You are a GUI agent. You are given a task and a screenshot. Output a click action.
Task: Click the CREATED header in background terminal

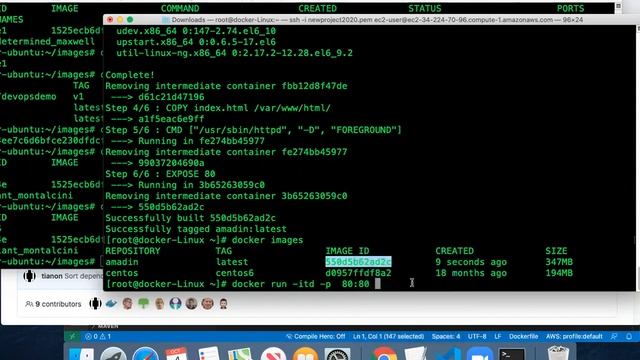point(317,9)
